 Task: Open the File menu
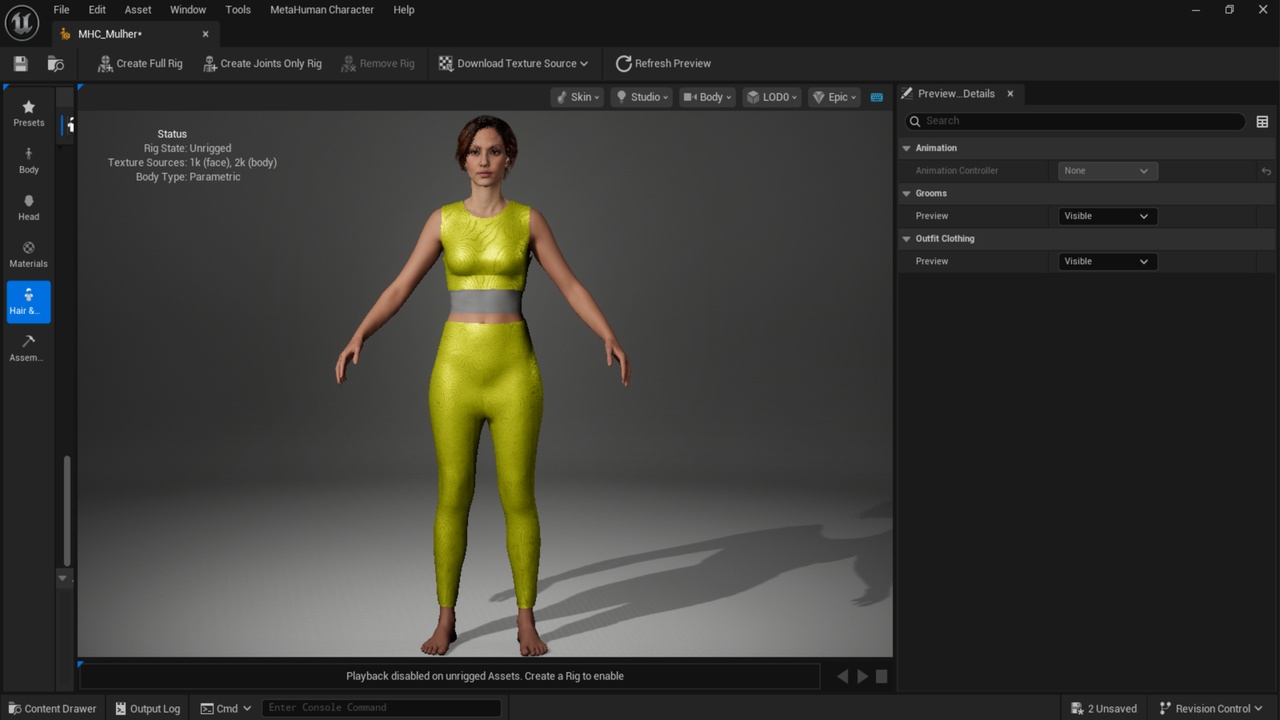point(61,10)
